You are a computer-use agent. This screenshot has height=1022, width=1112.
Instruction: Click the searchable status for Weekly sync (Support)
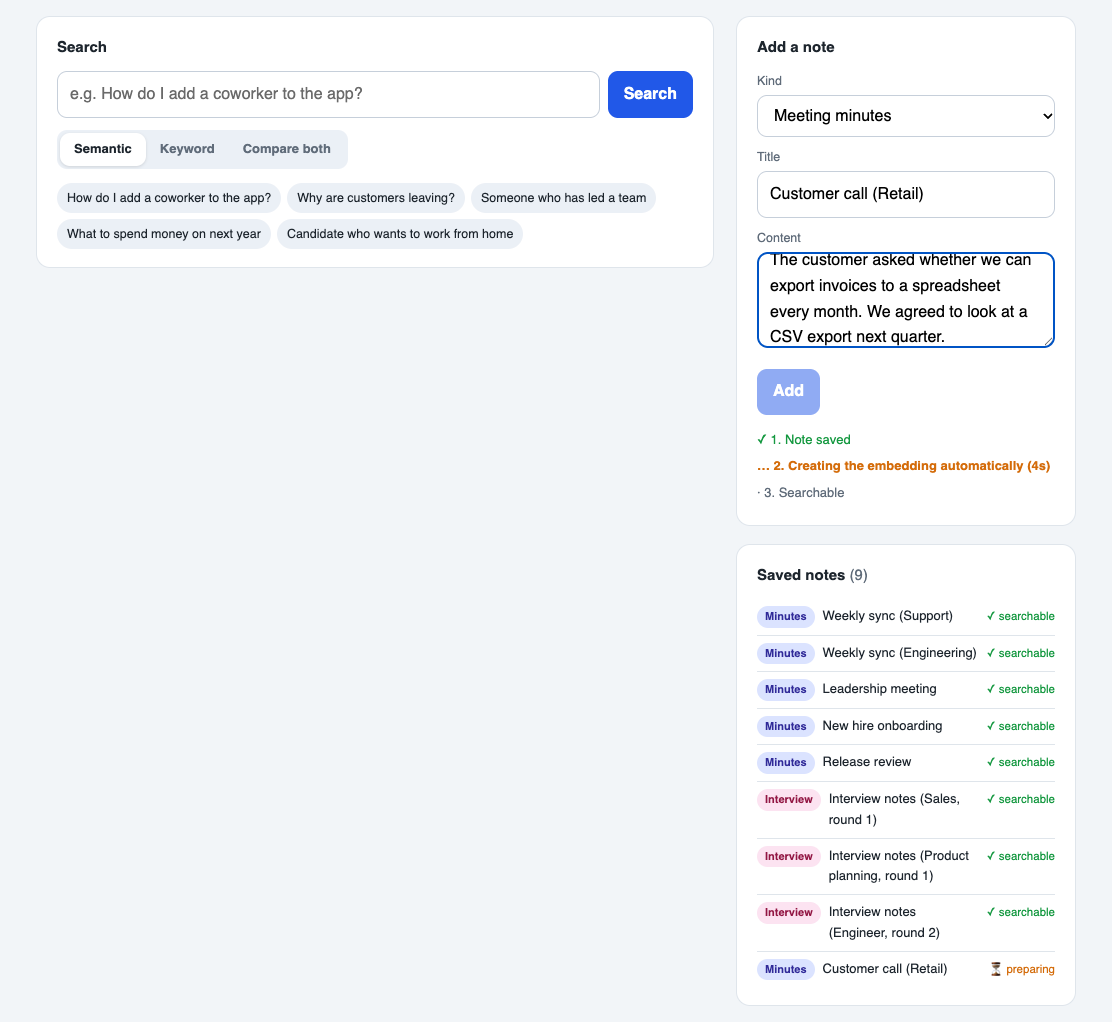click(1021, 616)
